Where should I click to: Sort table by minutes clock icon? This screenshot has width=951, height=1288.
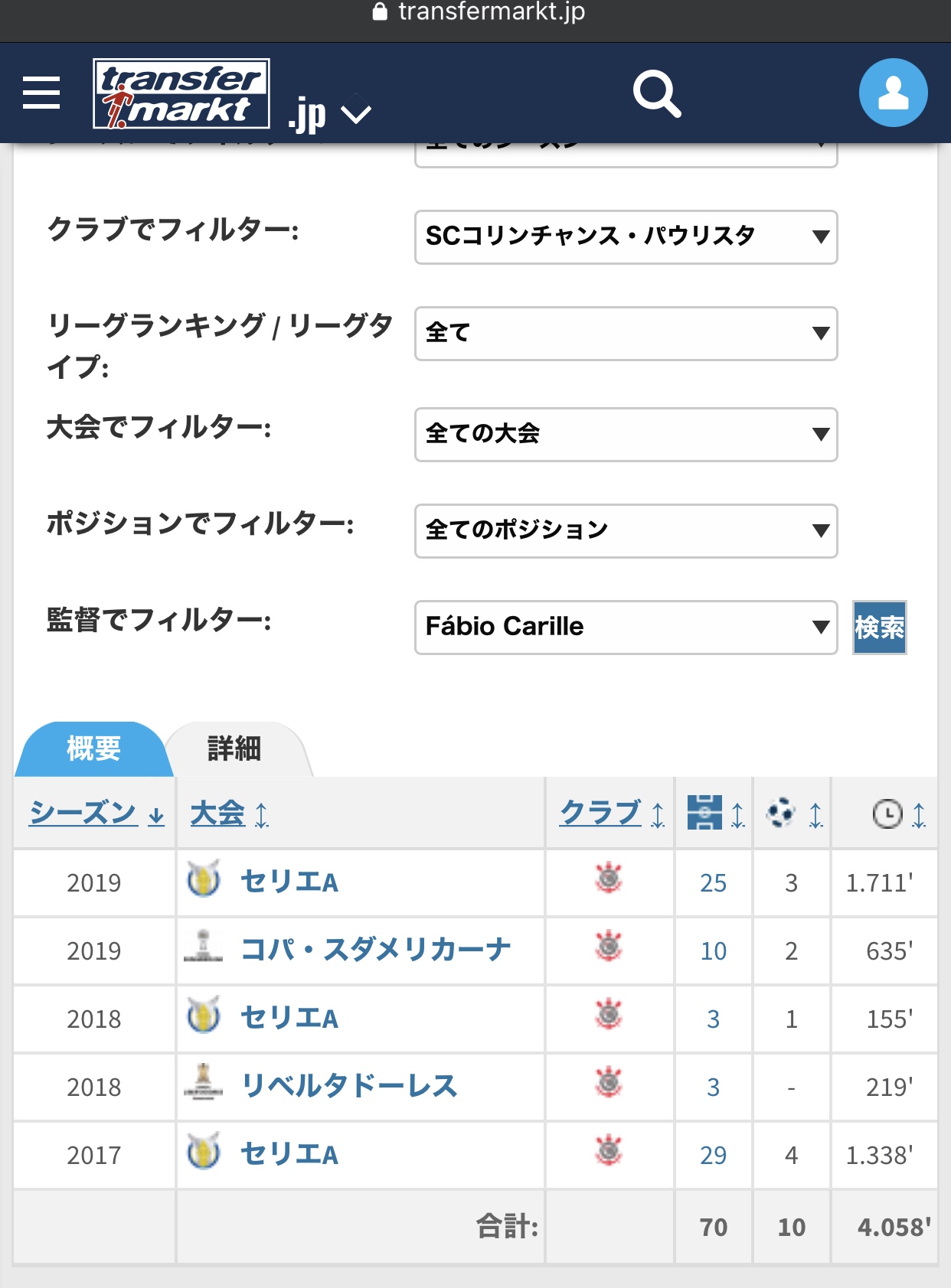[897, 814]
